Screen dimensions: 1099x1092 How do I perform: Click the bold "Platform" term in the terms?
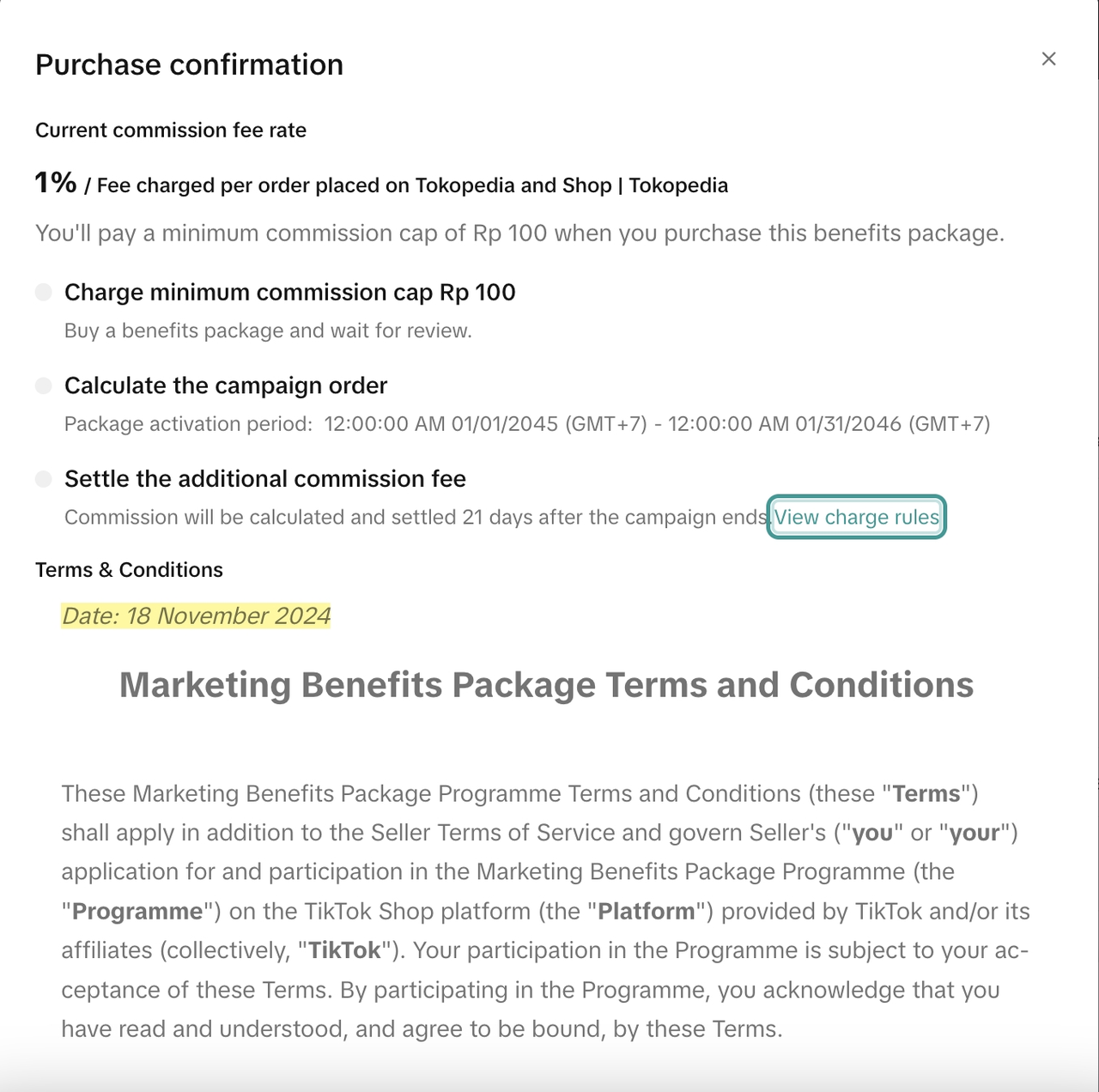tap(647, 911)
